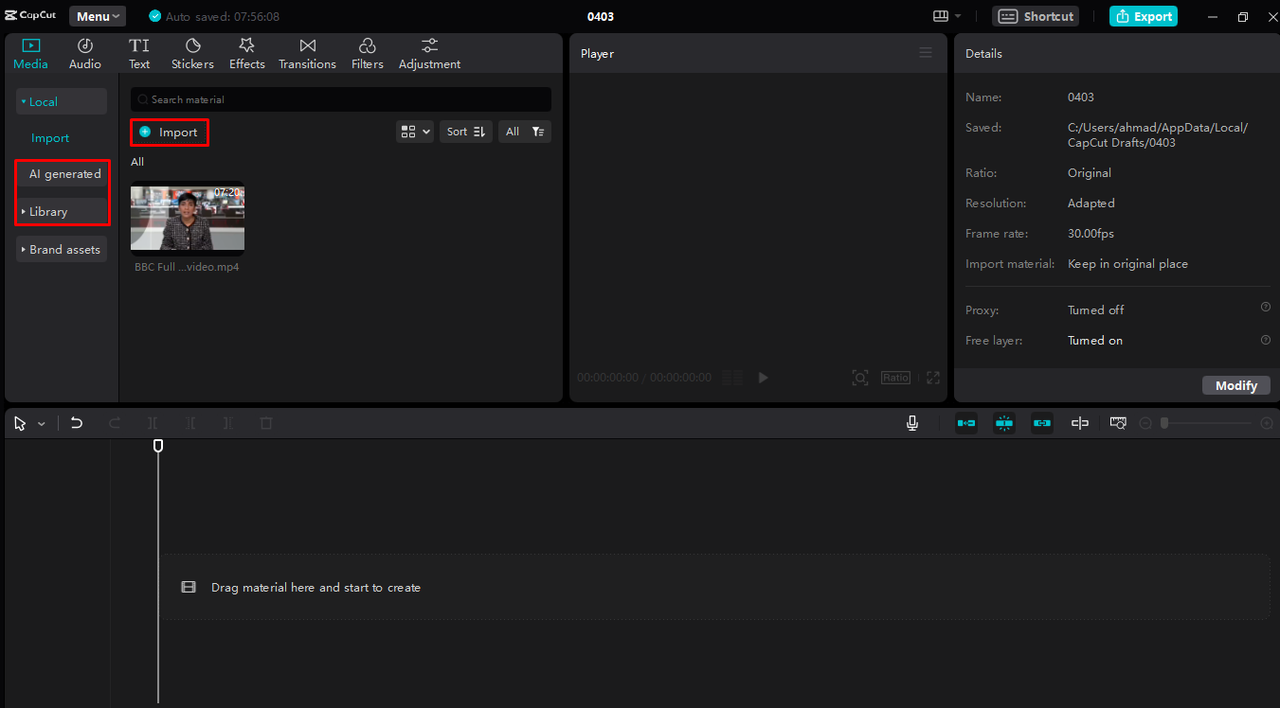Open the Menu dropdown
The width and height of the screenshot is (1280, 708).
pos(98,16)
